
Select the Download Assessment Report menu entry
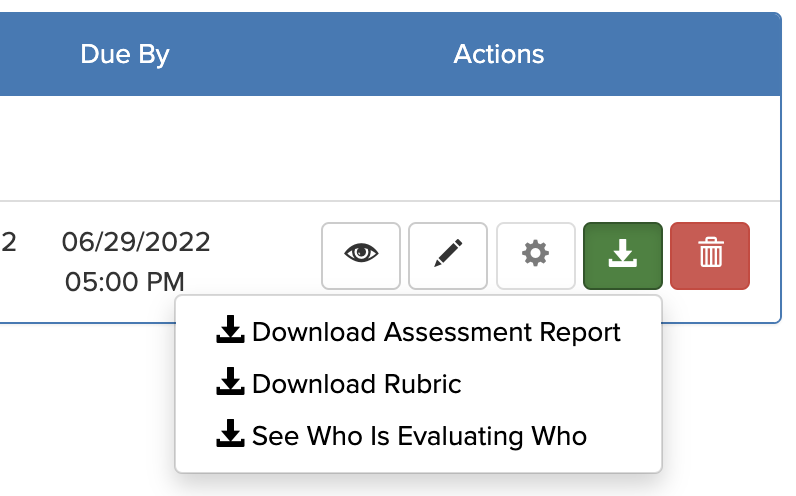[436, 332]
